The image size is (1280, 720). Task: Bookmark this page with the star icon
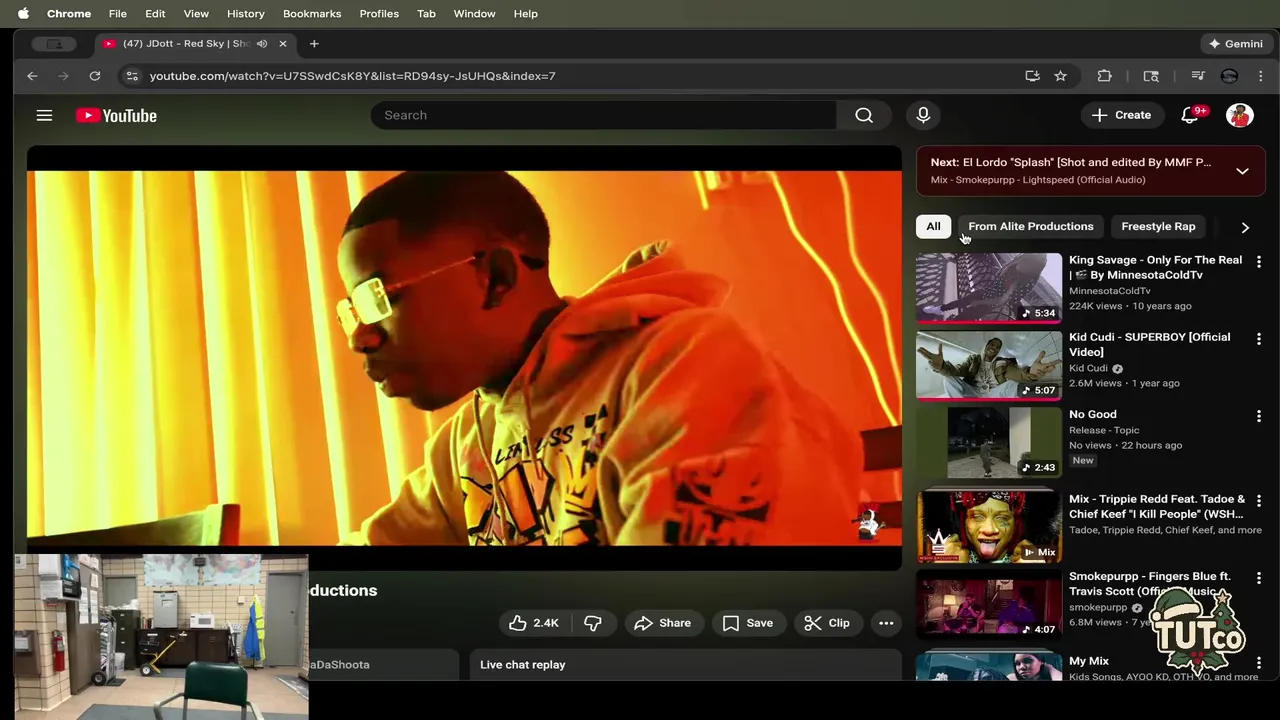click(x=1060, y=76)
